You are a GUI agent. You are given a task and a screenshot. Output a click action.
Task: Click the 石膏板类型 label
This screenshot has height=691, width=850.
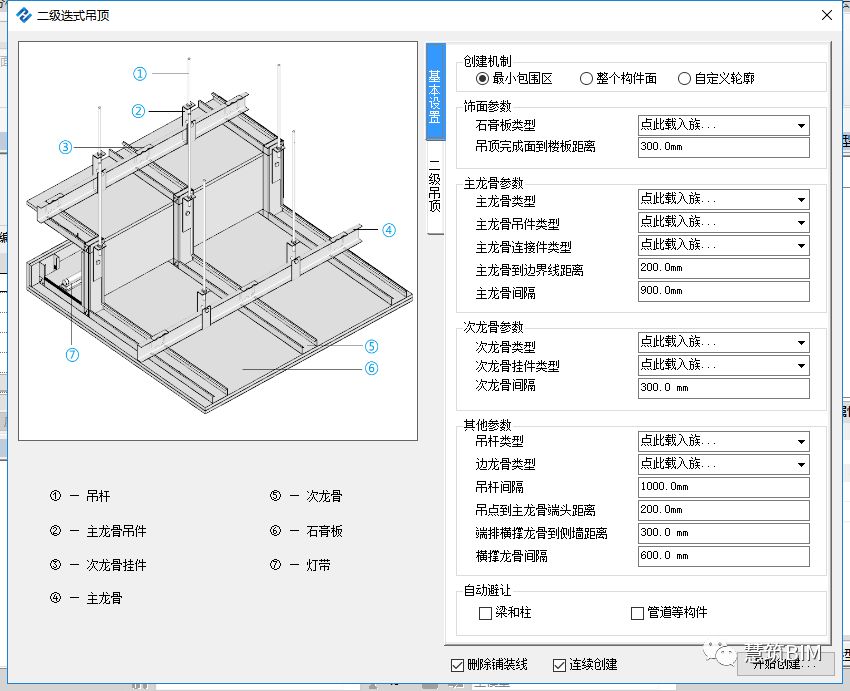506,126
